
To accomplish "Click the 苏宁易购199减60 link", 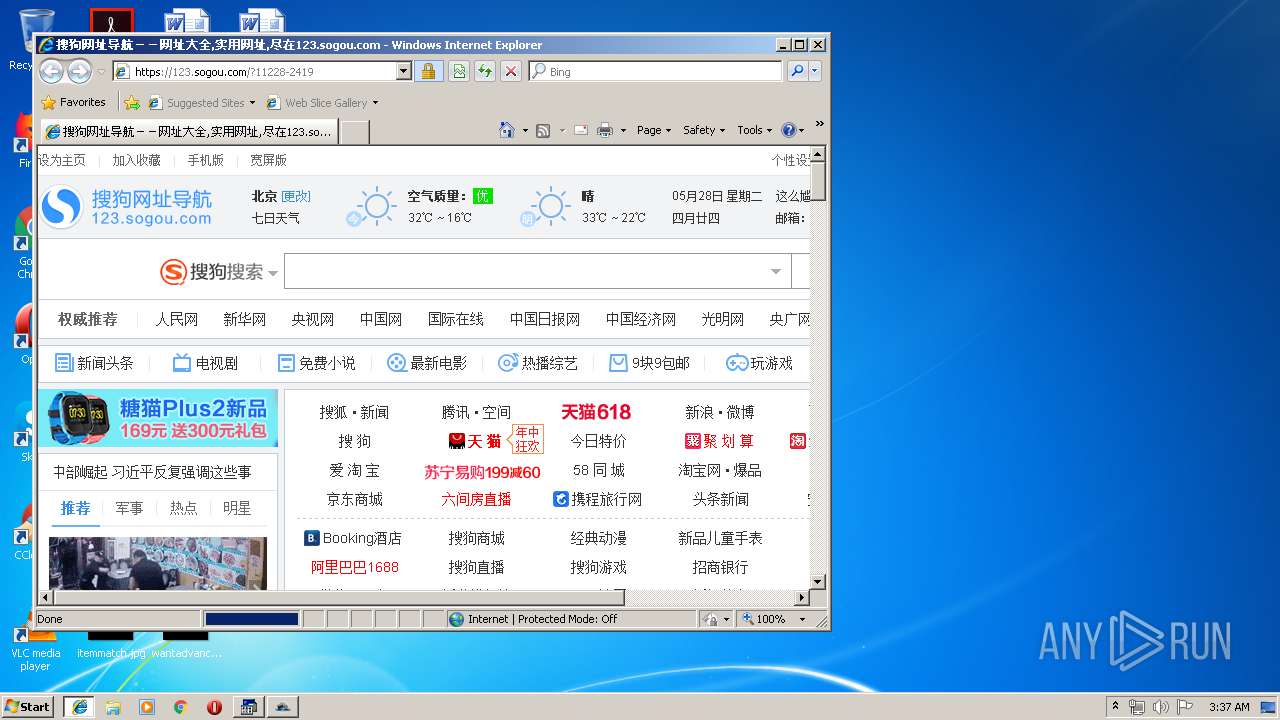I will point(482,472).
